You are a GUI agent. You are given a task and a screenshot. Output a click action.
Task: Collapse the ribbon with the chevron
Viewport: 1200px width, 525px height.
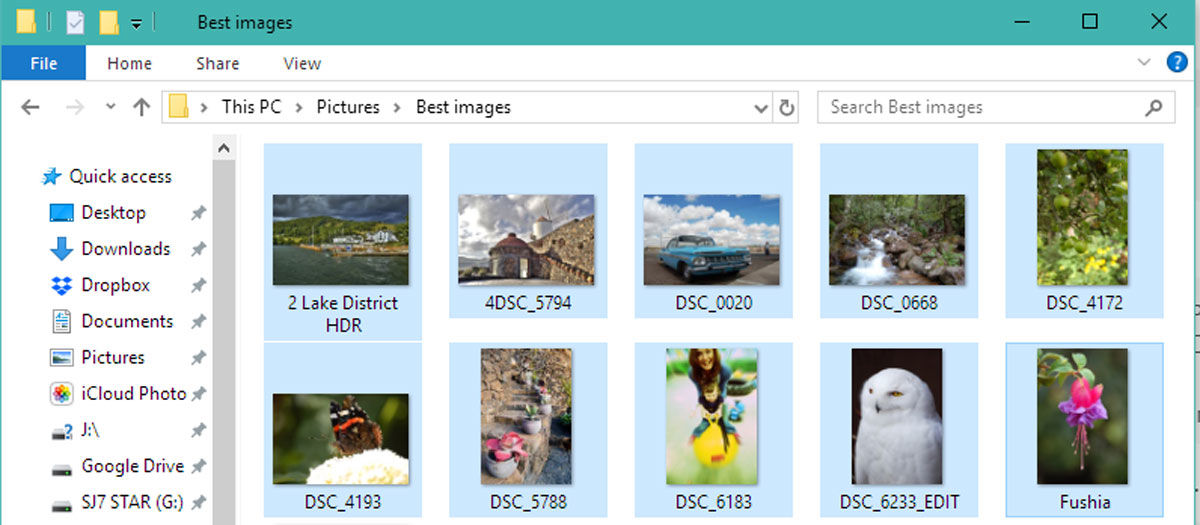pos(1144,63)
